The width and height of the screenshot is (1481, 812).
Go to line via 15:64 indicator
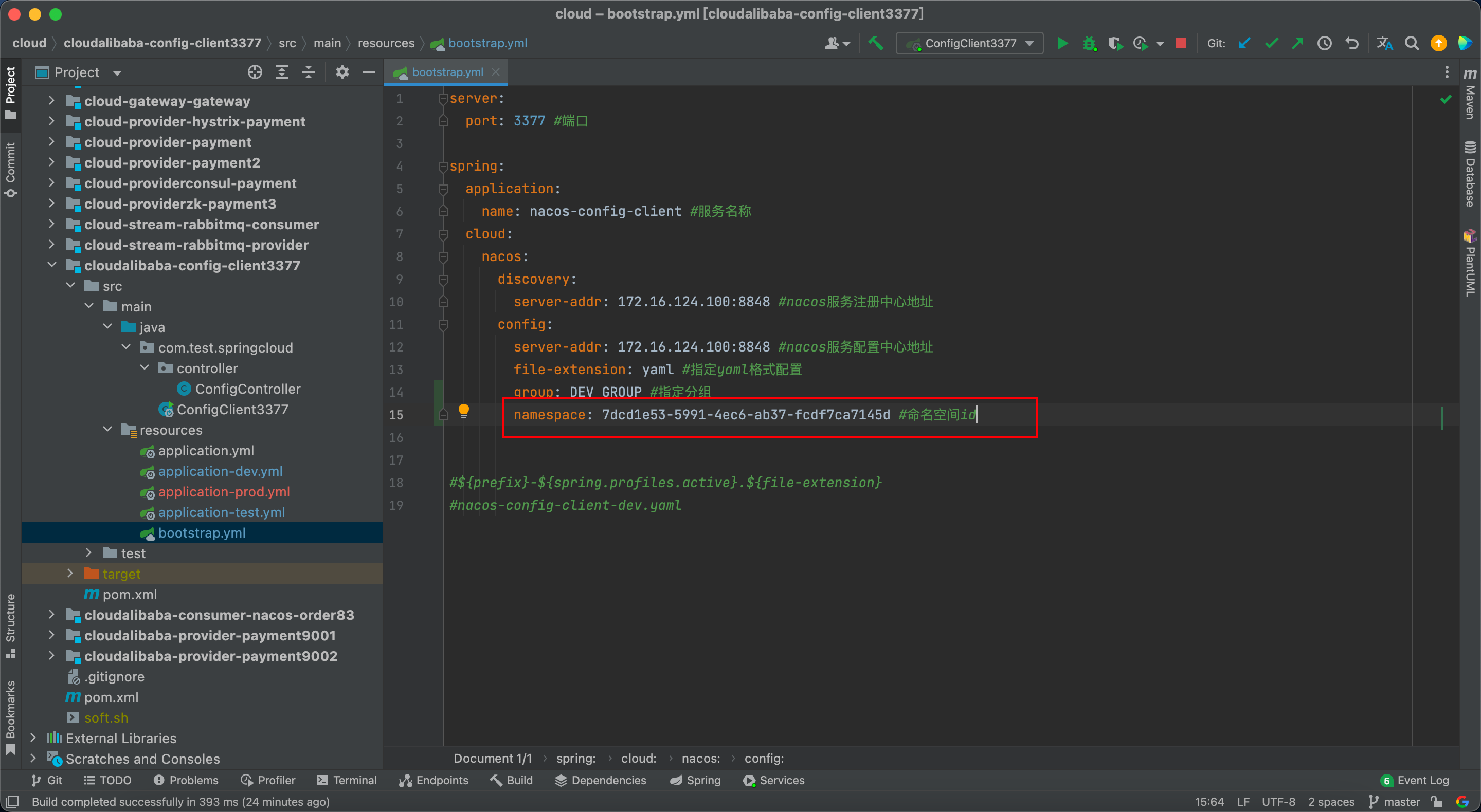click(x=1209, y=801)
